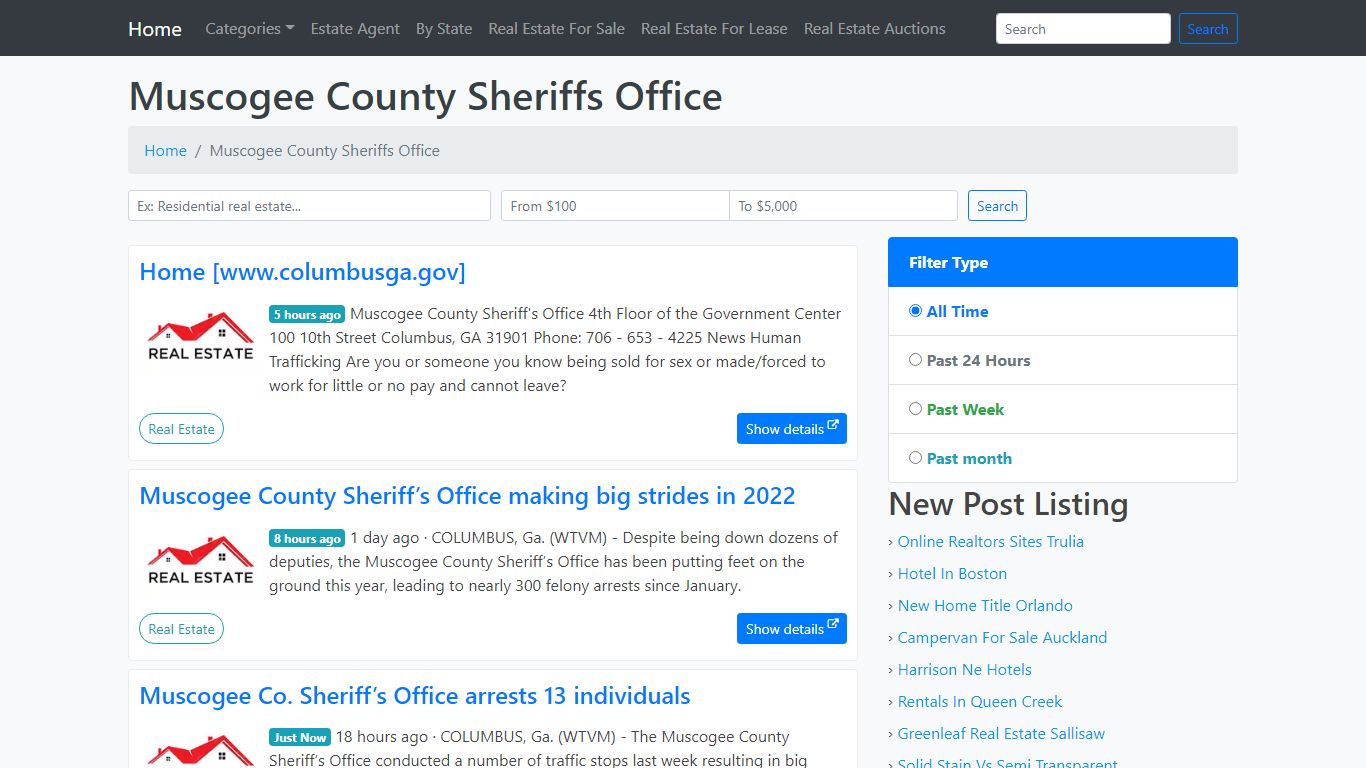Click the Search button beside price filters
Viewport: 1366px width, 768px height.
(x=997, y=206)
